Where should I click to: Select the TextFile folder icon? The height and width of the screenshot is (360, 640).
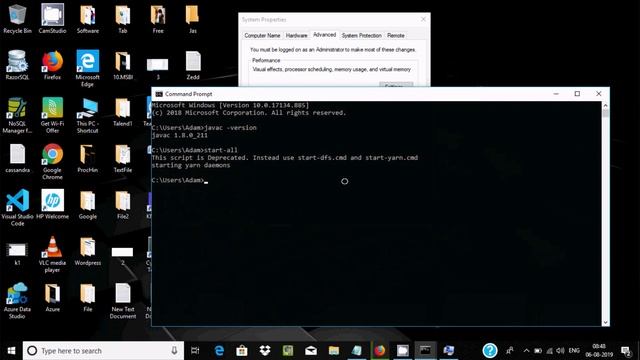point(122,158)
